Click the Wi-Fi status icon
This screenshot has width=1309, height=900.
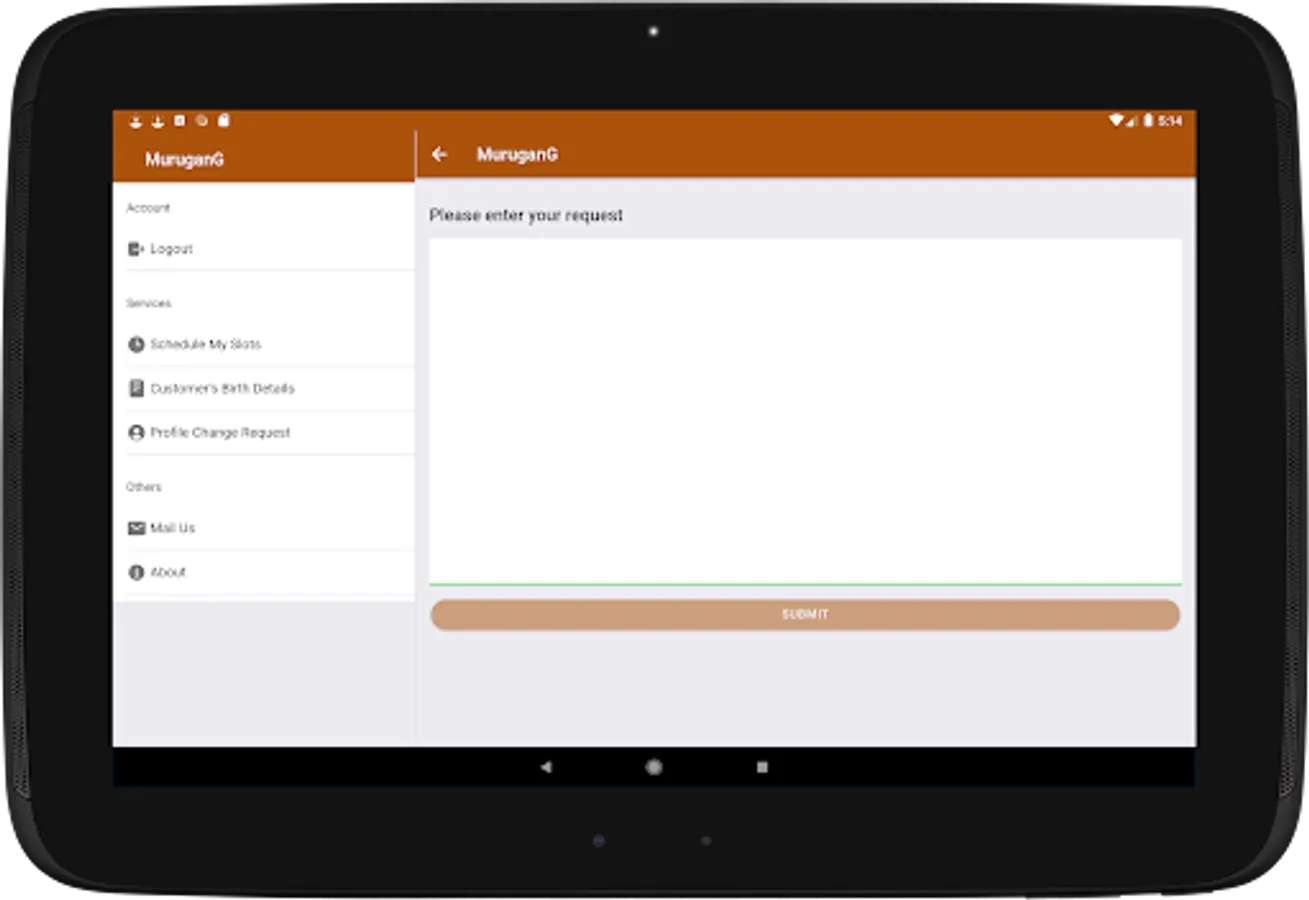[1116, 120]
